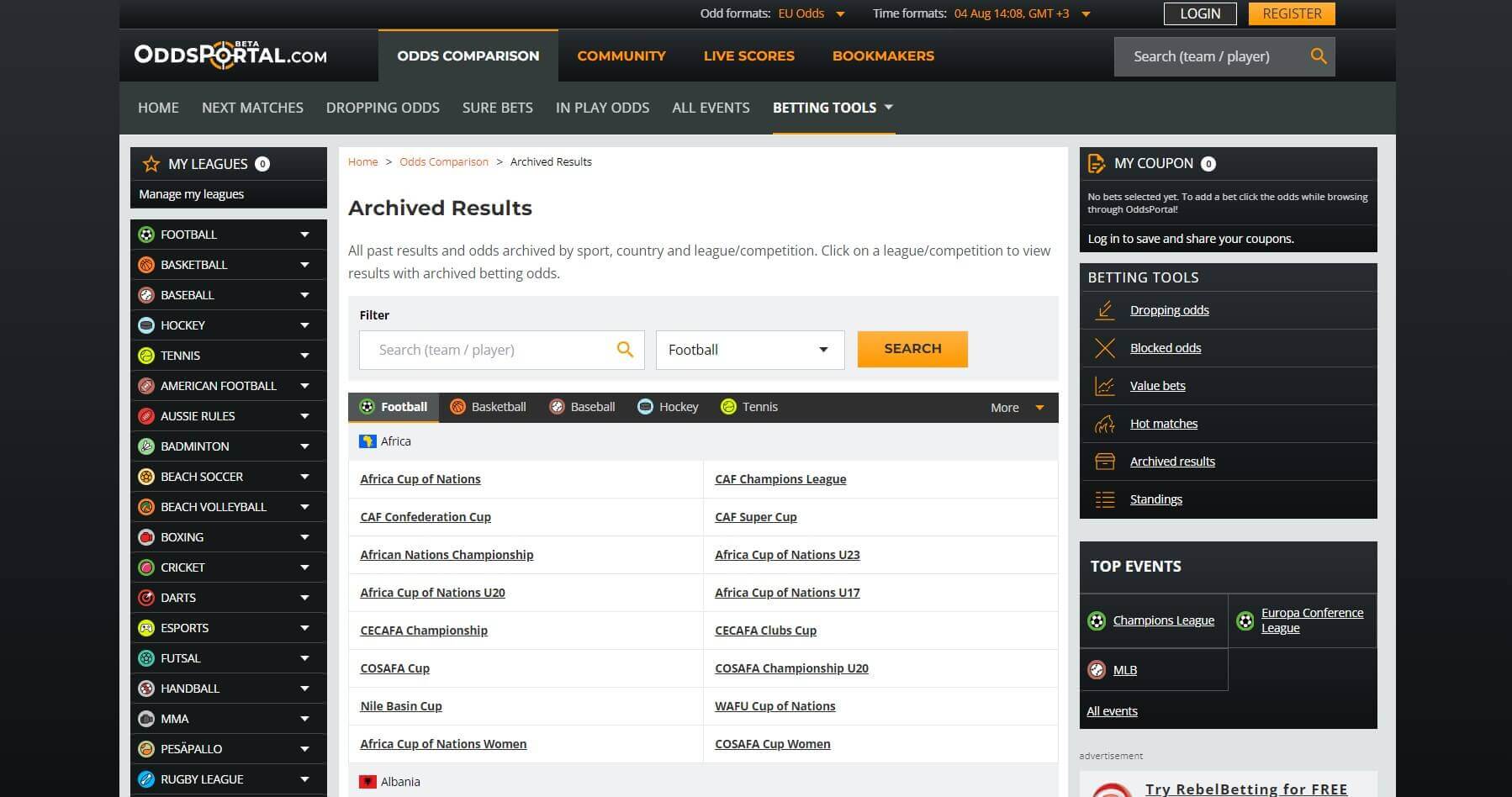Click the Tennis ball icon in sidebar

(x=148, y=356)
